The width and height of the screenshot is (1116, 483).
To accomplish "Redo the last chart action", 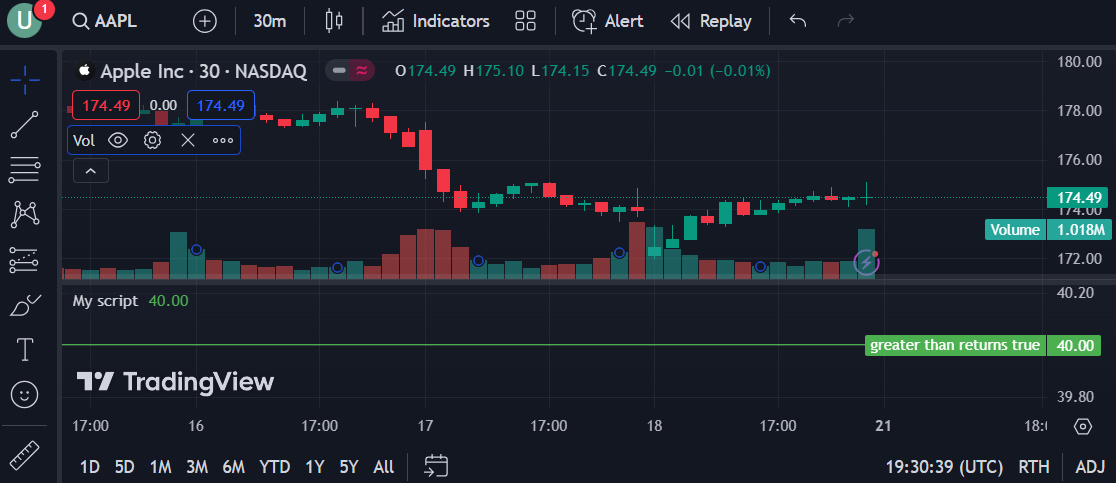I will click(x=846, y=21).
